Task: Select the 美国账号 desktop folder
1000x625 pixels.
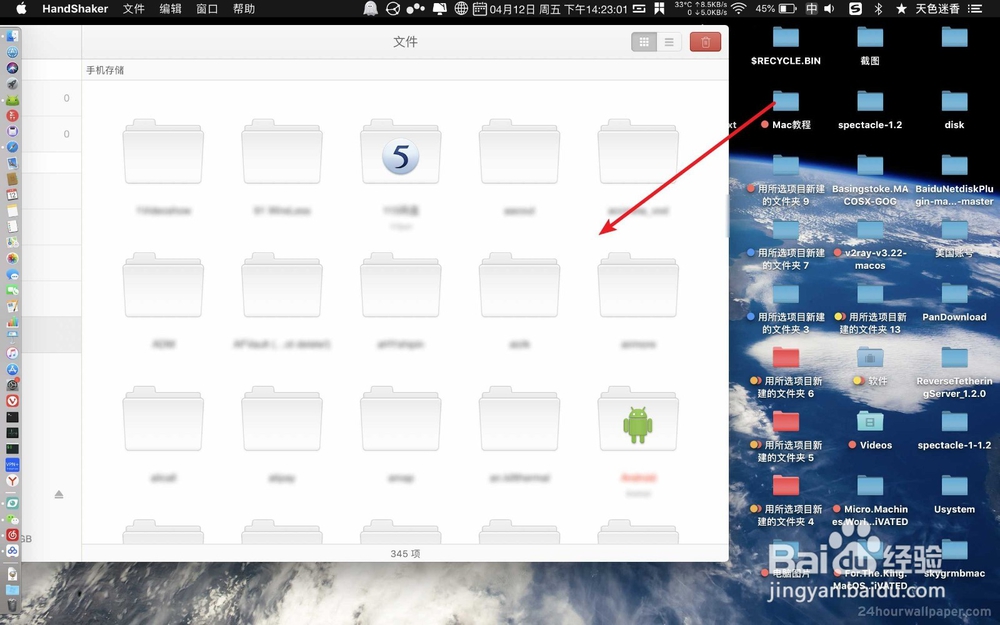Action: (954, 238)
